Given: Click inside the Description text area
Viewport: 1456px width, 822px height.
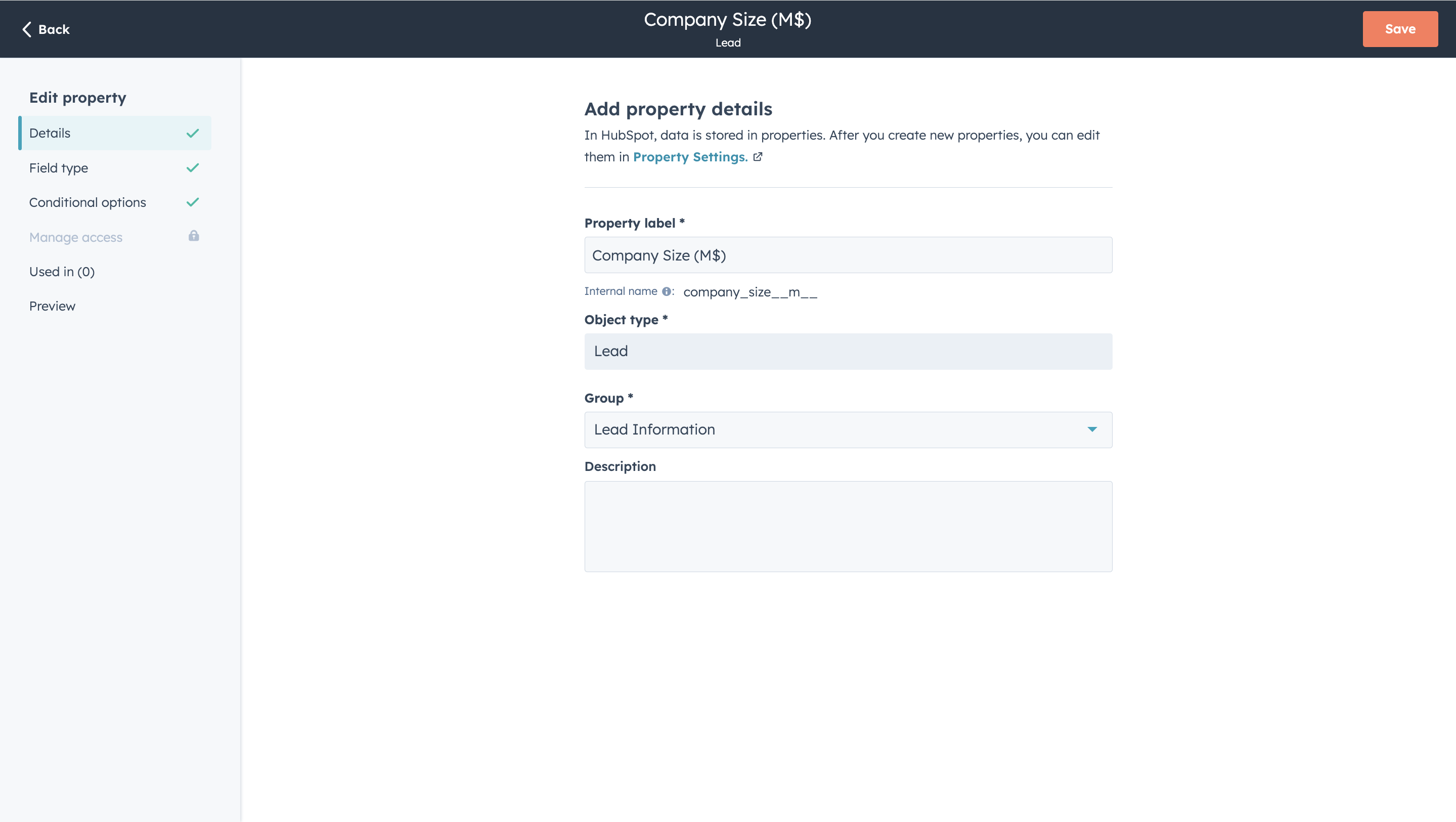Looking at the screenshot, I should (x=847, y=526).
